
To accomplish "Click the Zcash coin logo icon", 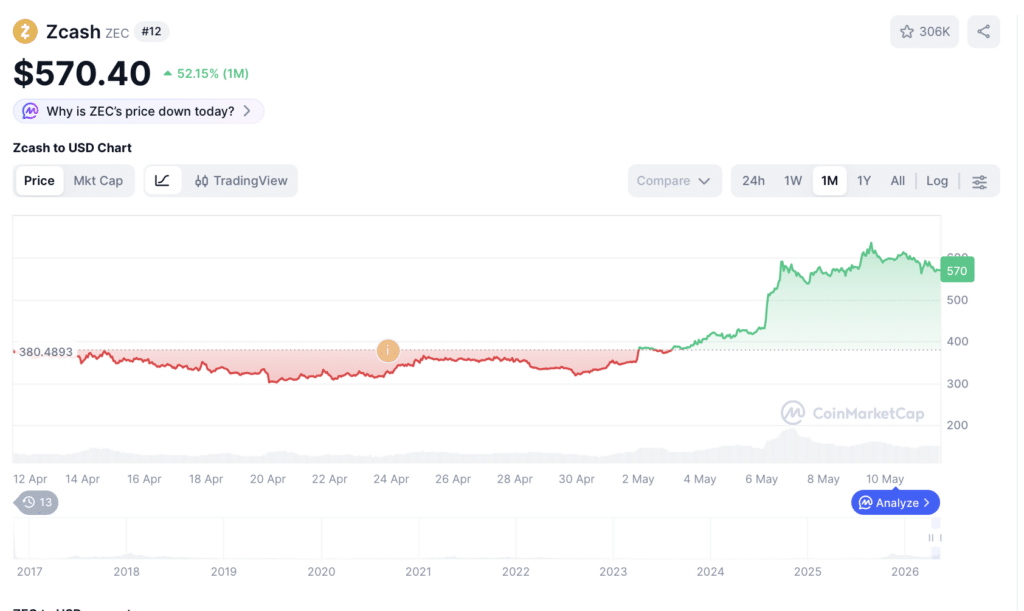I will click(25, 31).
